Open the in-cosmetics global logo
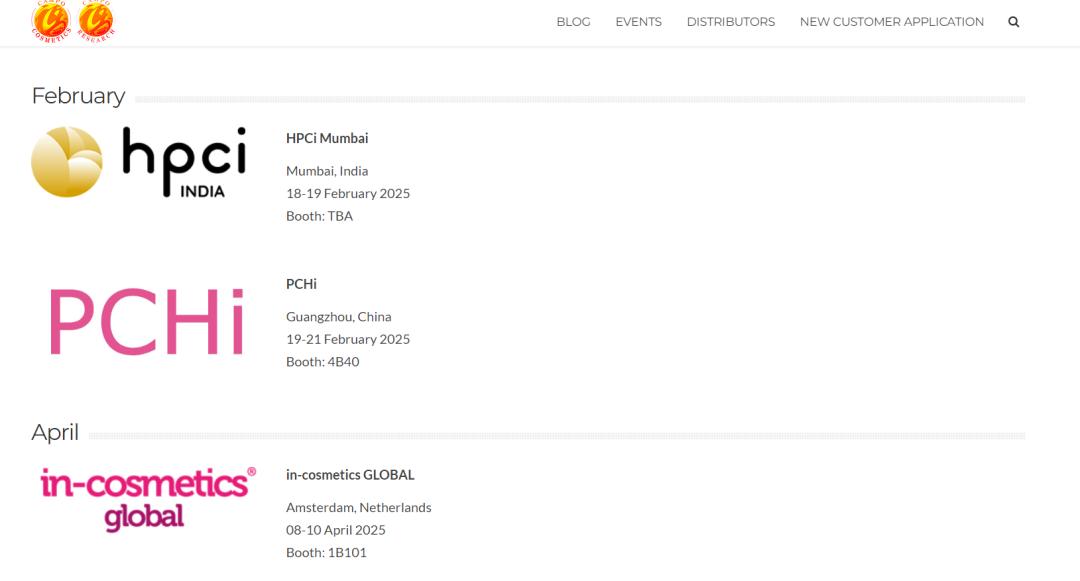The image size is (1080, 581). 147,498
